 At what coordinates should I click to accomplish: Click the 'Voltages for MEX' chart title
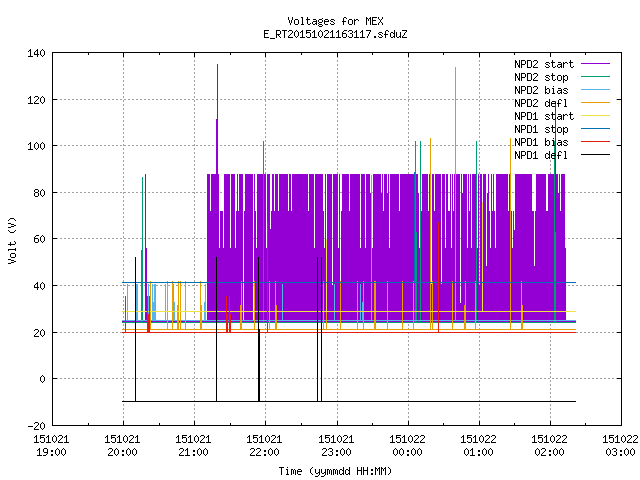coord(336,21)
